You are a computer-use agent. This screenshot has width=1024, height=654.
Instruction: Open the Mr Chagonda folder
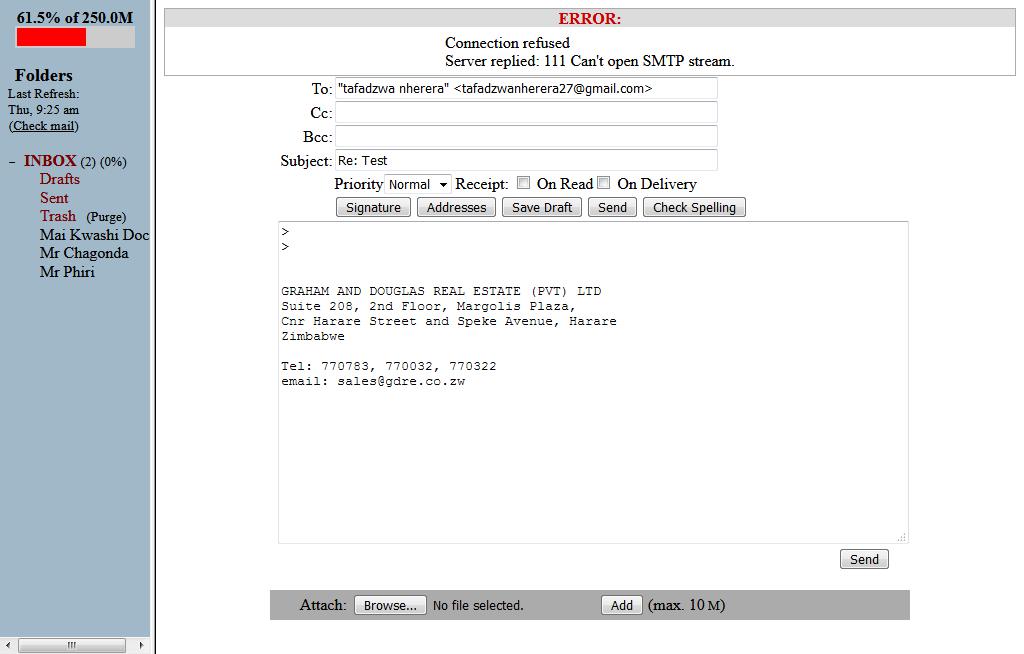click(84, 253)
